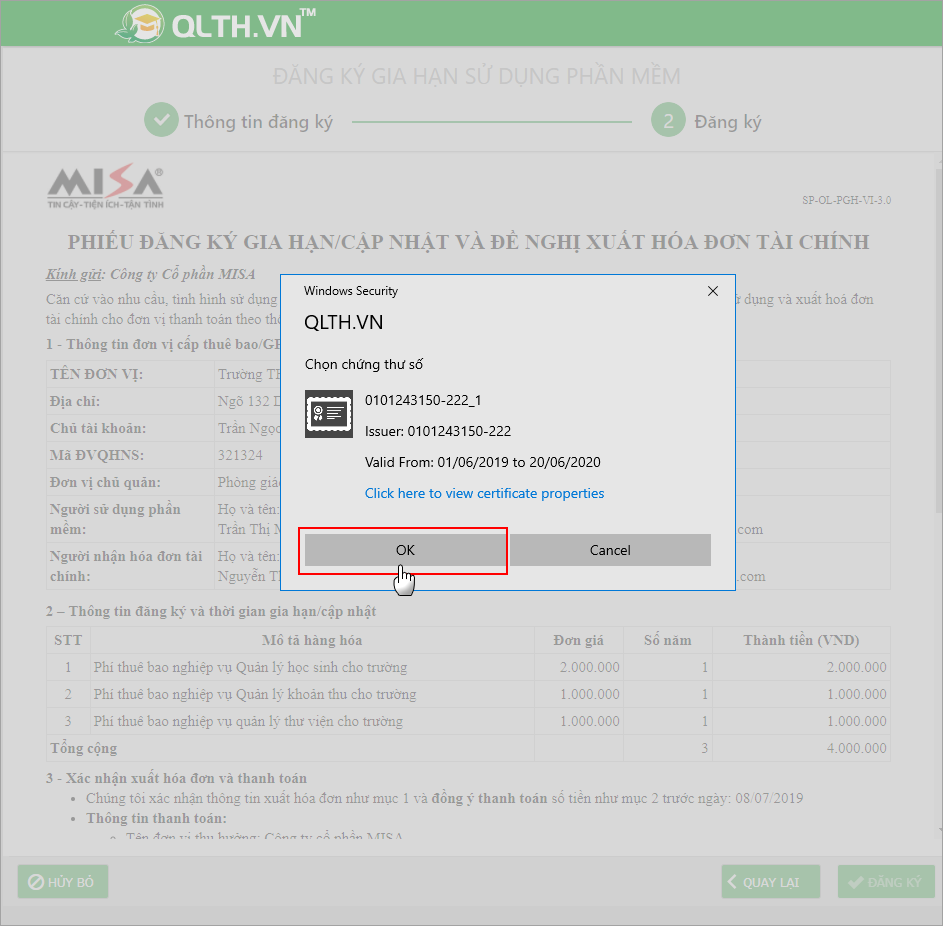Click the QLTH.VN graduation cap logo
943x926 pixels.
[140, 23]
